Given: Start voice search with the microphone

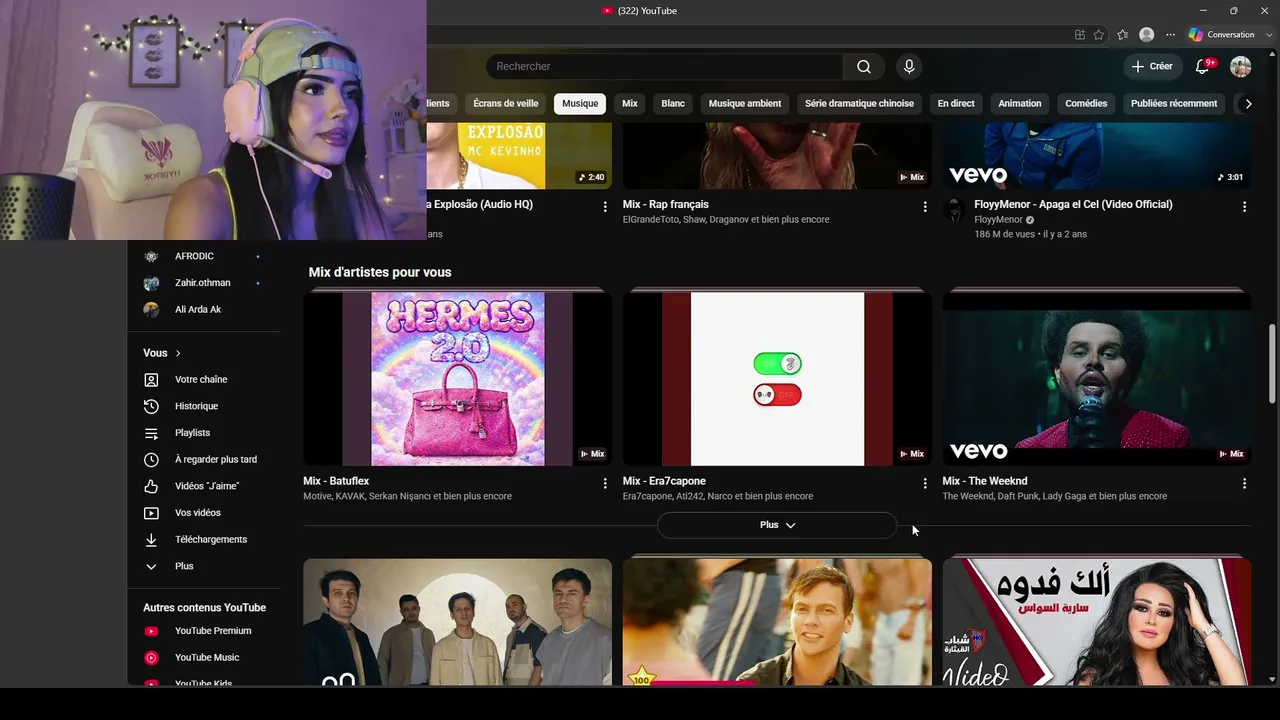Looking at the screenshot, I should 909,67.
